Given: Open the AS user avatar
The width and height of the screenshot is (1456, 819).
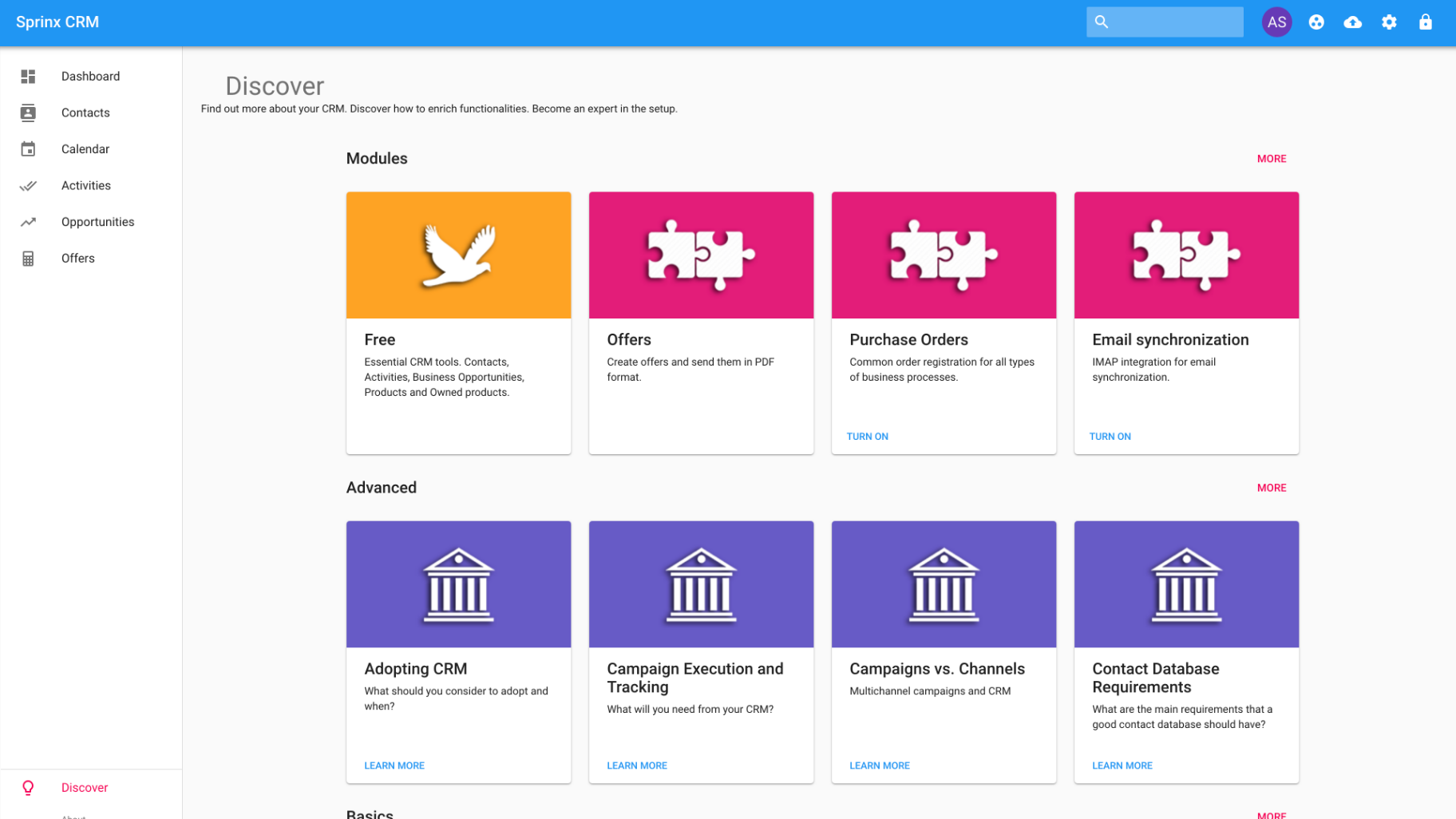Looking at the screenshot, I should (1276, 22).
